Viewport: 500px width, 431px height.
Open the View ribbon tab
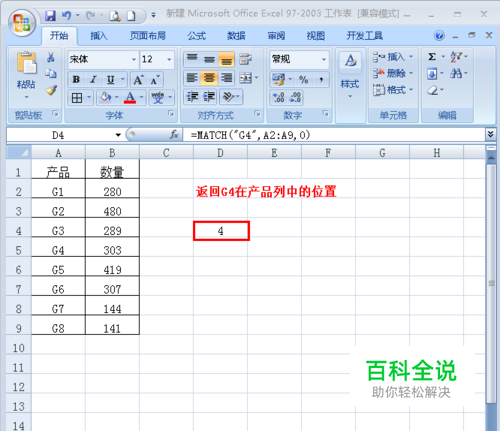pyautogui.click(x=315, y=35)
